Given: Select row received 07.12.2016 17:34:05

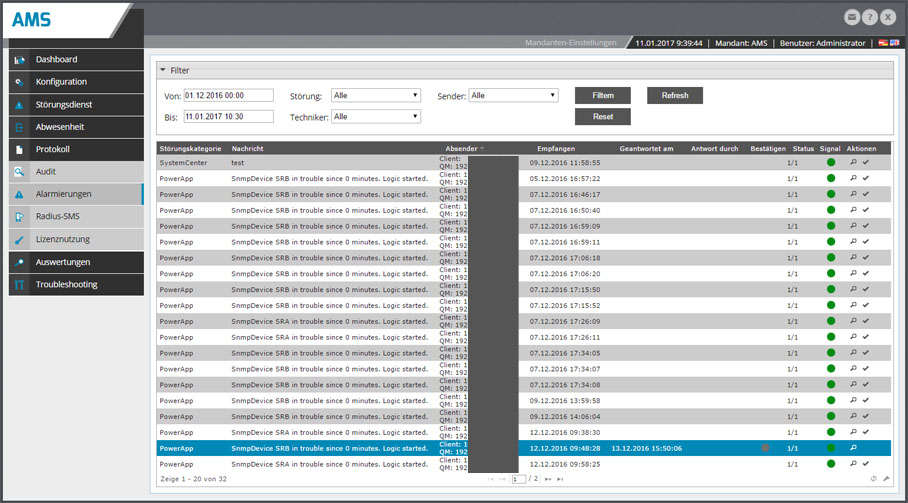Looking at the screenshot, I should point(523,353).
